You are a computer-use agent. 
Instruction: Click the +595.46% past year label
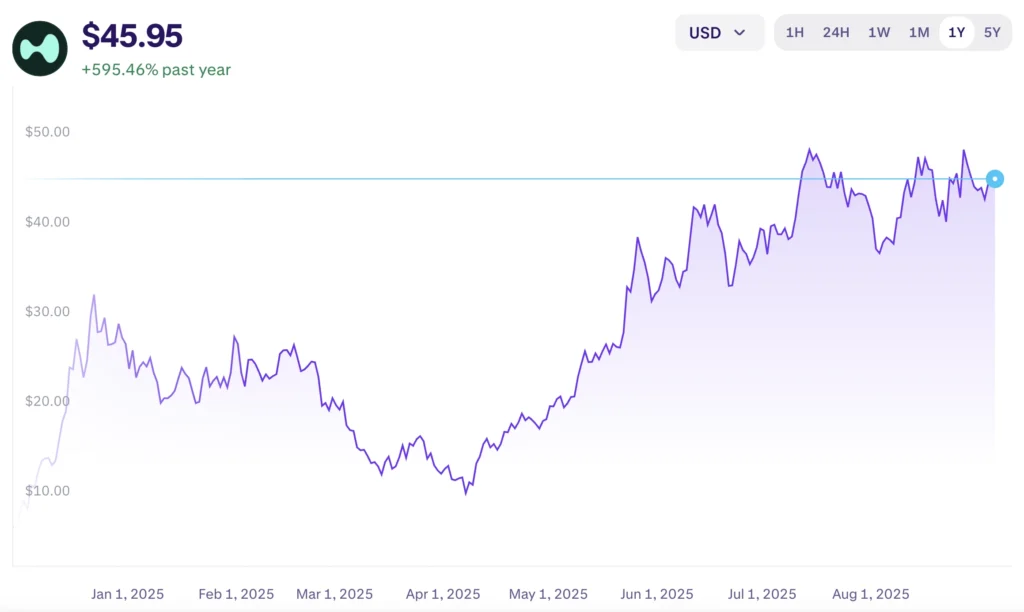click(x=156, y=70)
